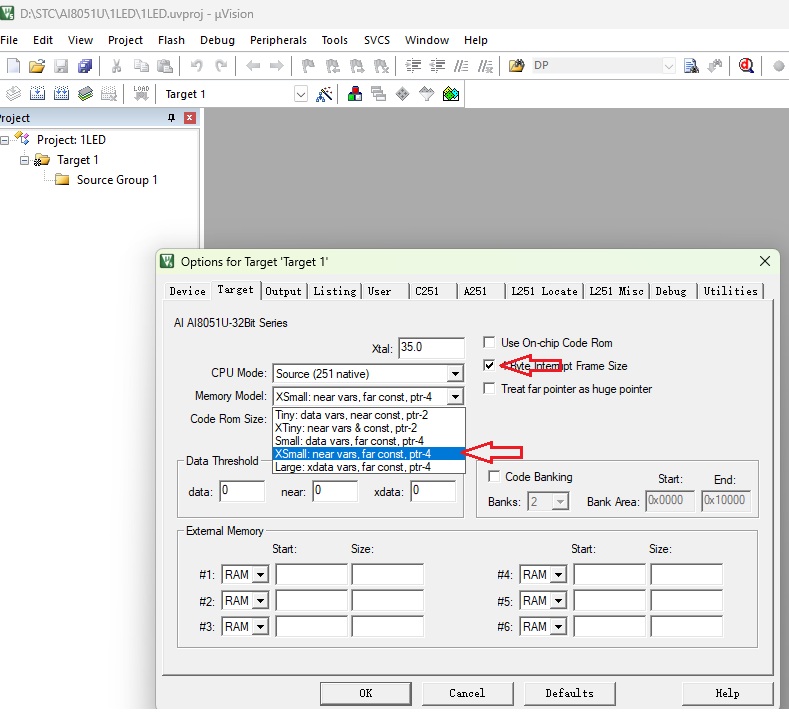Click the Cancel button
789x713 pixels.
pos(467,694)
